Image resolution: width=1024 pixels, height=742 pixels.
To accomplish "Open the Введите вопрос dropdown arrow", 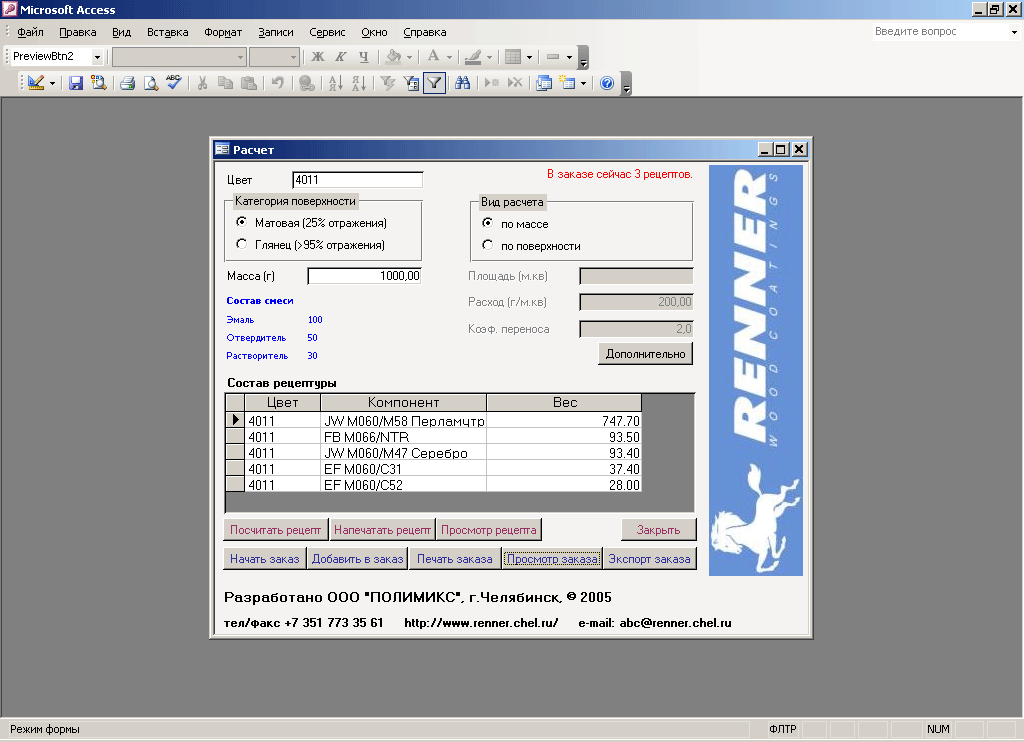I will [1014, 31].
